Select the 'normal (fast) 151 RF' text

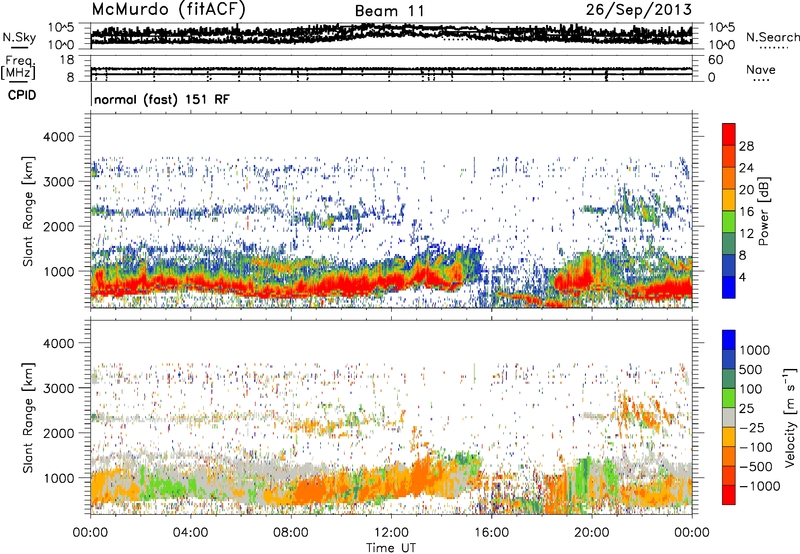[x=162, y=99]
